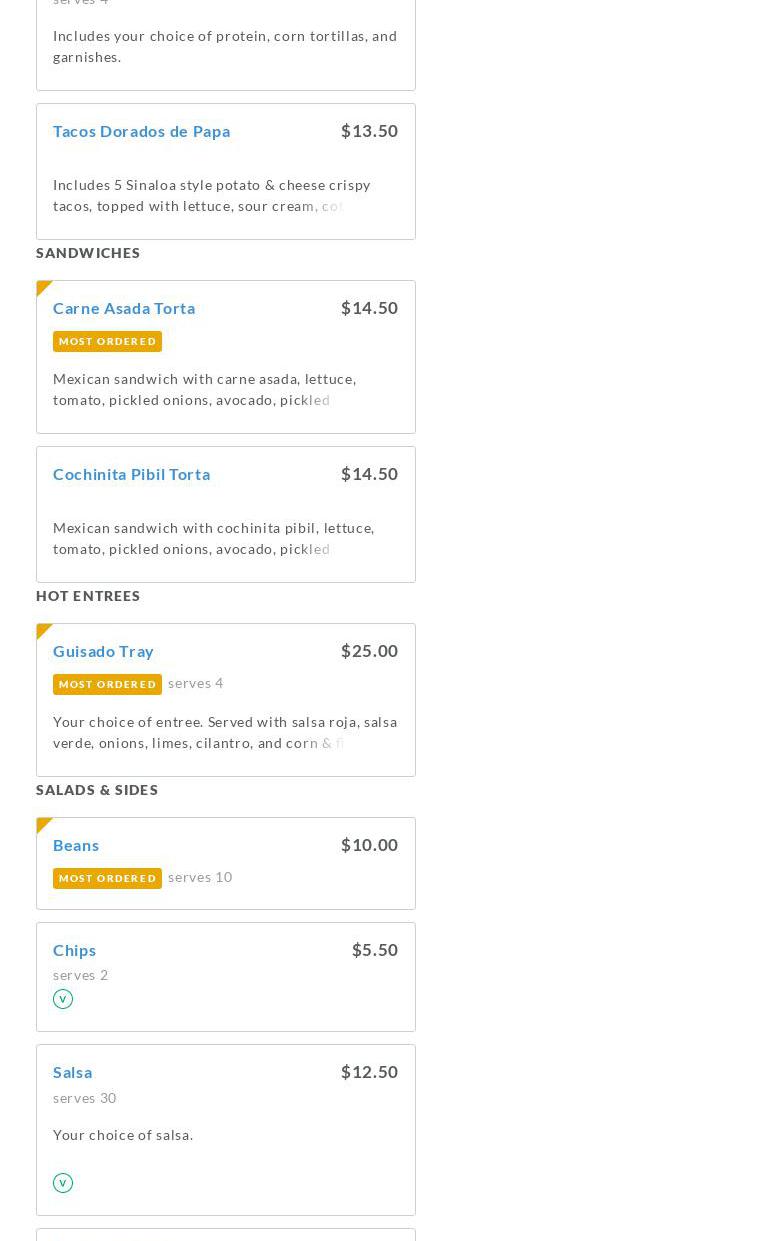
Task: Click the $25.00 Guisado Tray price
Action: tap(369, 651)
